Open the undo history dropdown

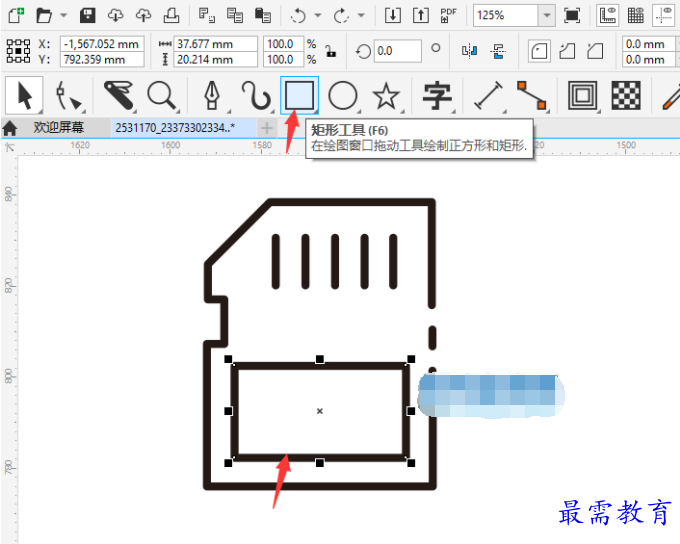click(318, 16)
